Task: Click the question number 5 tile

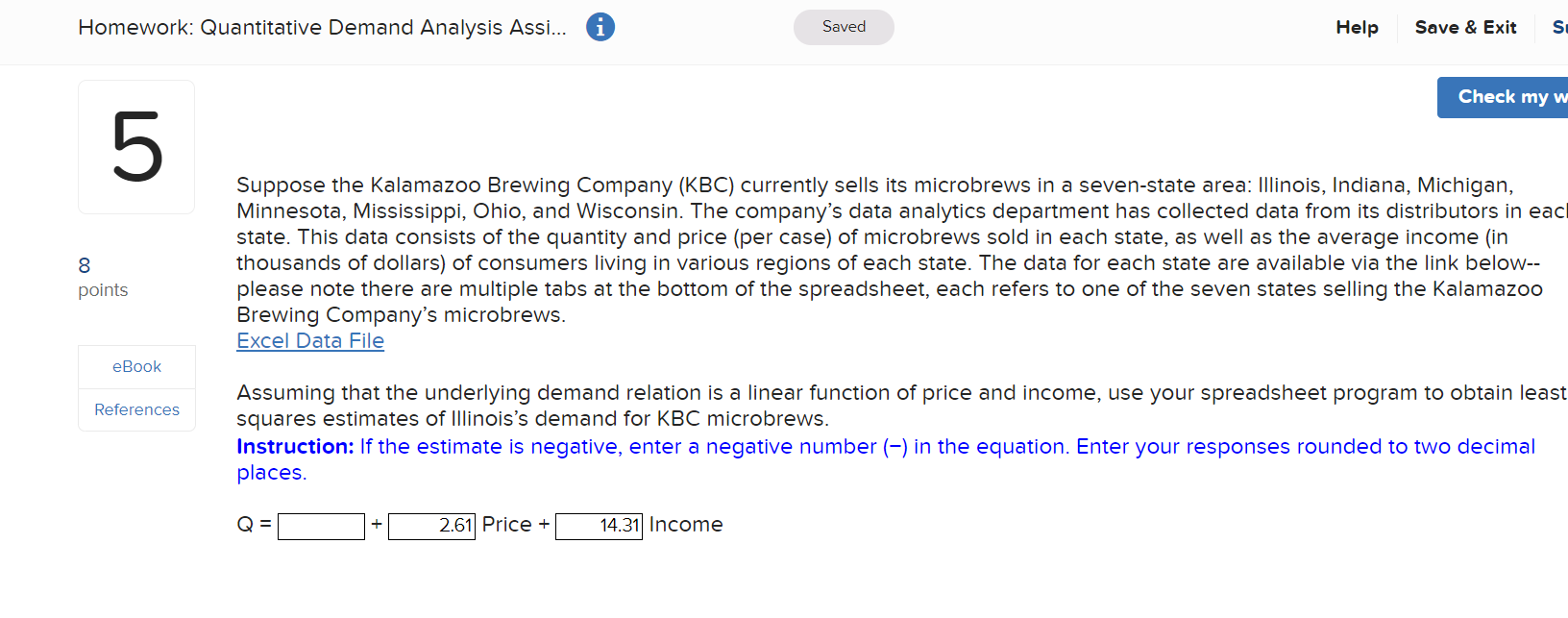Action: 136,146
